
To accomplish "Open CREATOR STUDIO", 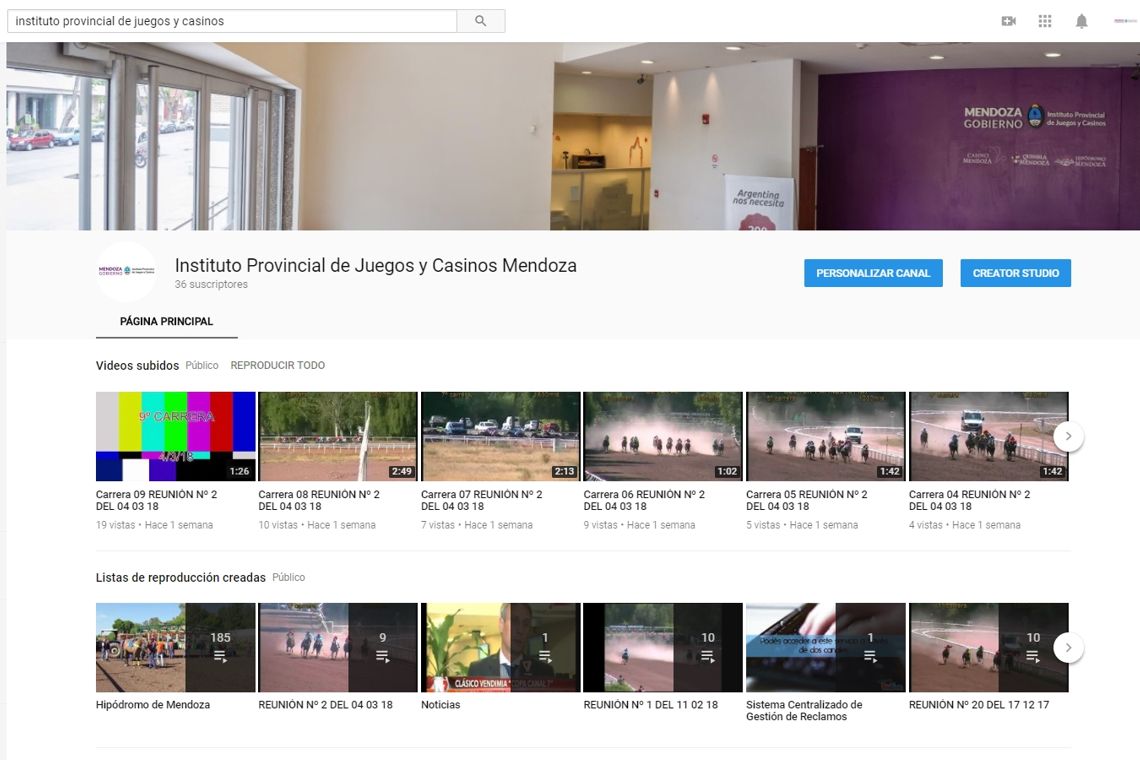I will point(1016,273).
